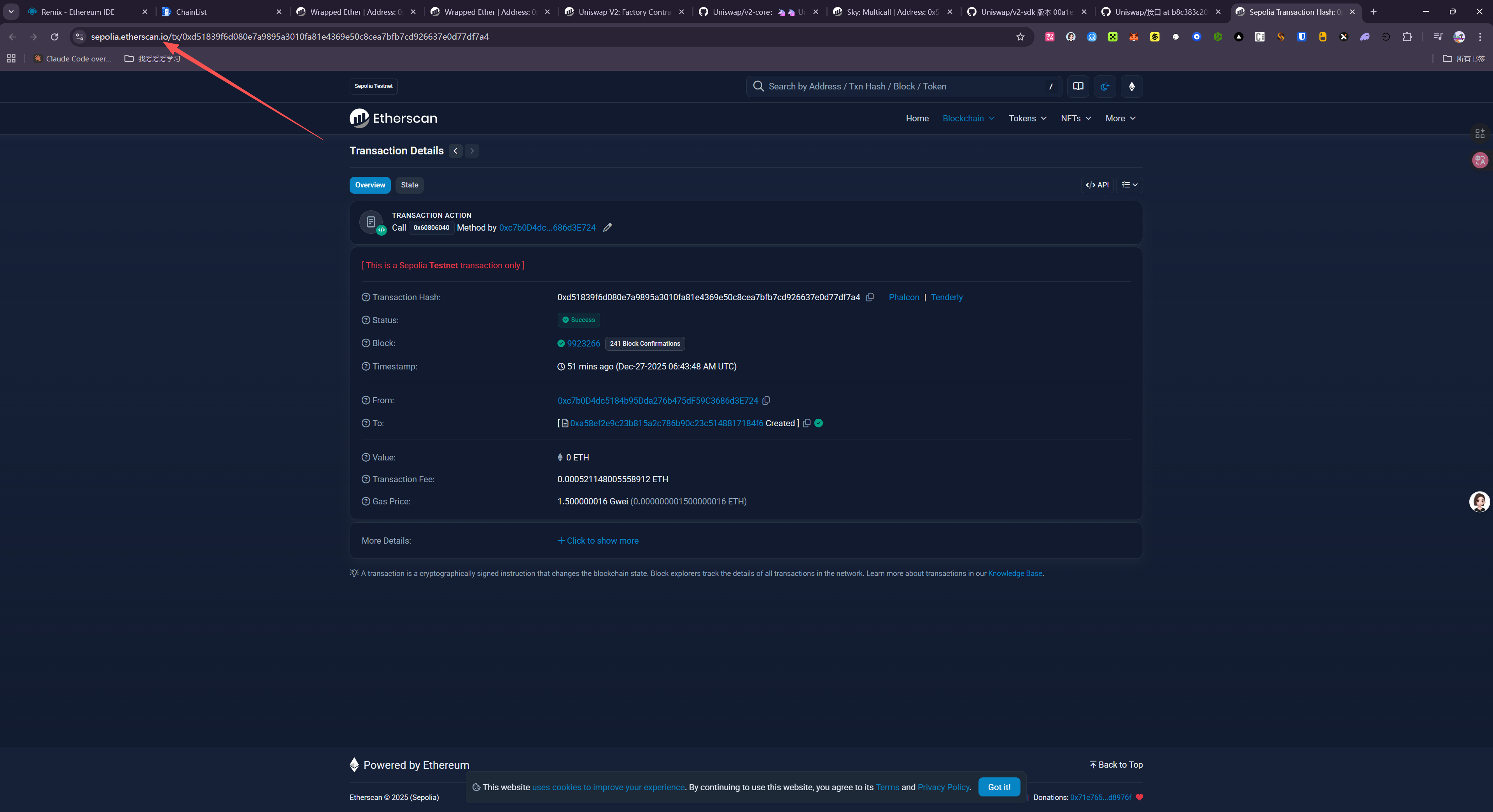The width and height of the screenshot is (1493, 812).
Task: Click the Etherscan logo
Action: pyautogui.click(x=394, y=118)
